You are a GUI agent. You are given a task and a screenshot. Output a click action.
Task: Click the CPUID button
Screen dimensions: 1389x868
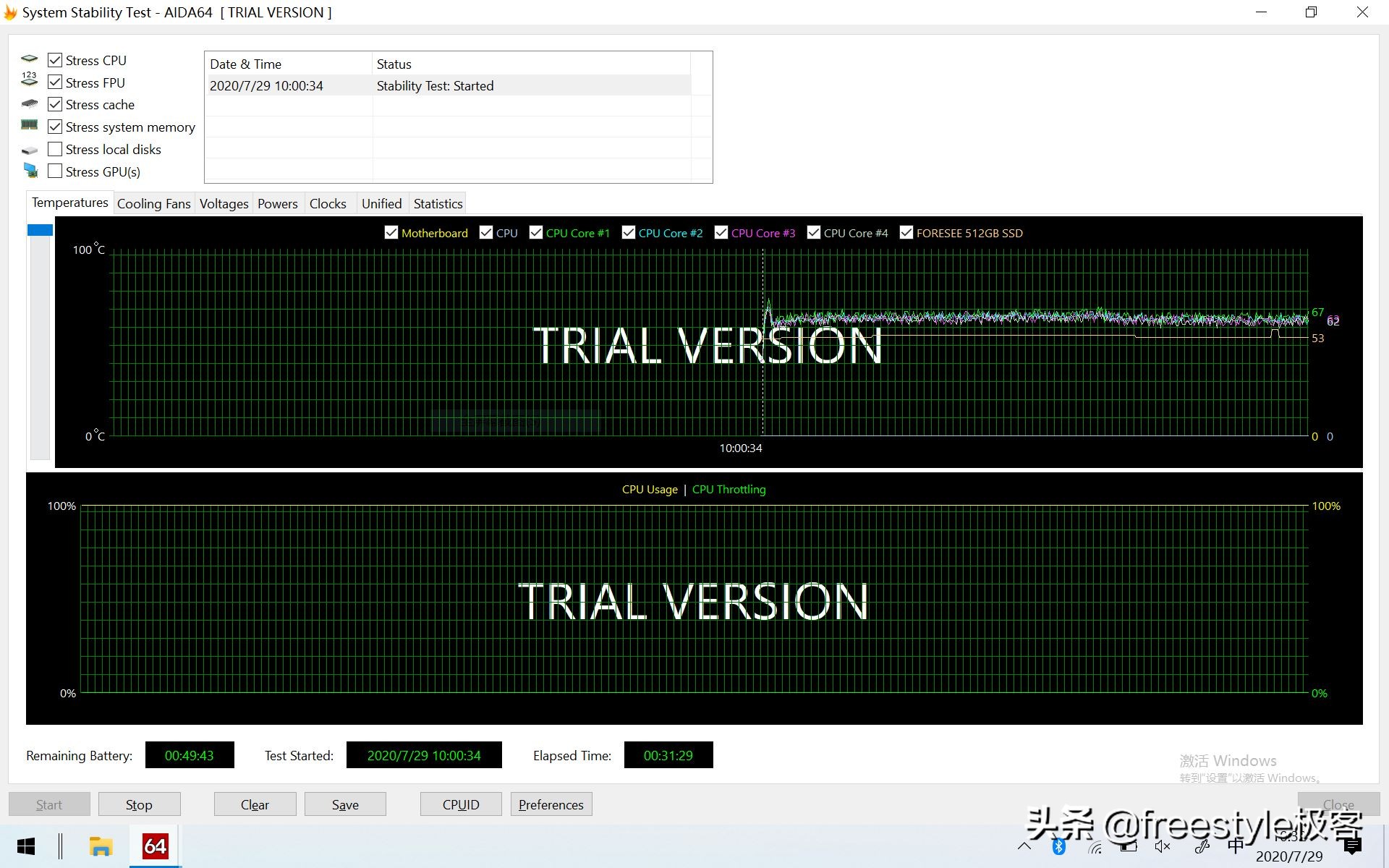coord(460,804)
